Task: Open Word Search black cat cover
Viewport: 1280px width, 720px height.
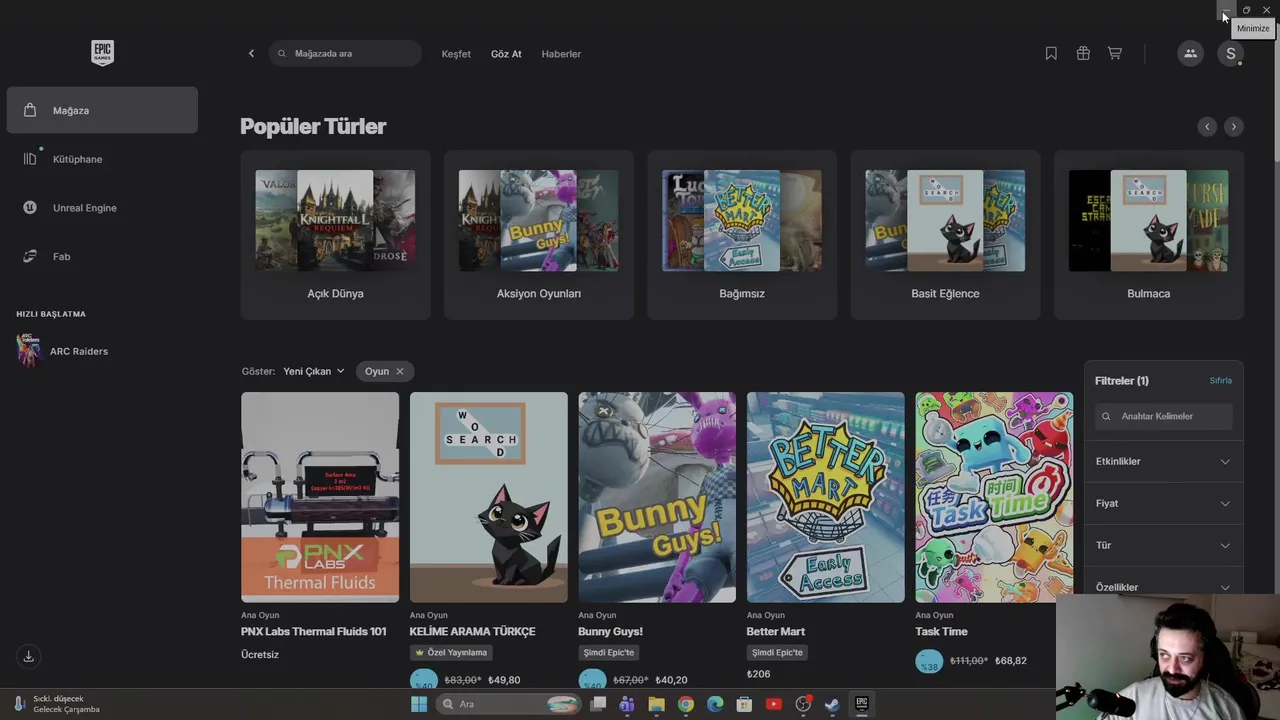Action: (488, 497)
